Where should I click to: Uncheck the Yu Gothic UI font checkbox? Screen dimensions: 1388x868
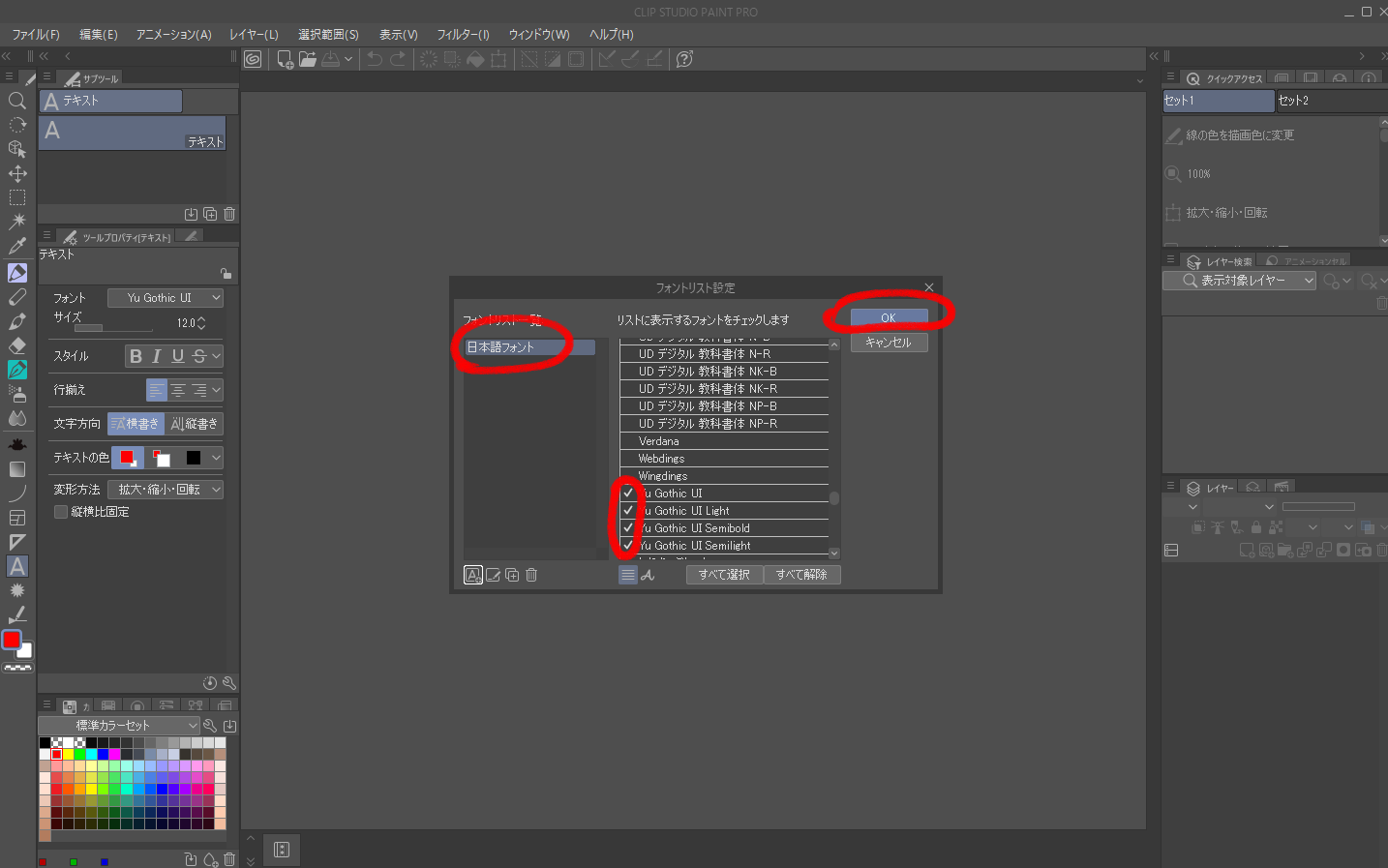pos(628,494)
